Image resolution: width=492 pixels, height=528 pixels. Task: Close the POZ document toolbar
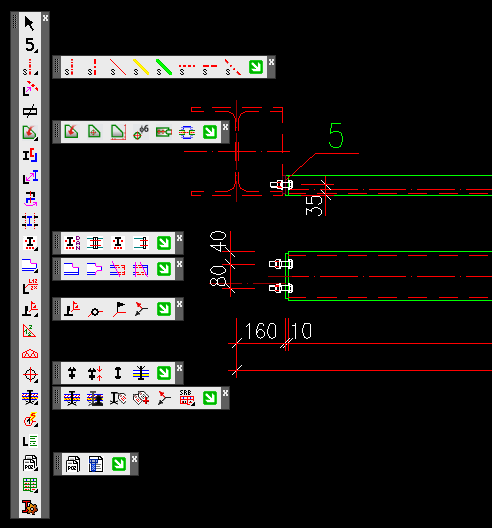tap(134, 459)
